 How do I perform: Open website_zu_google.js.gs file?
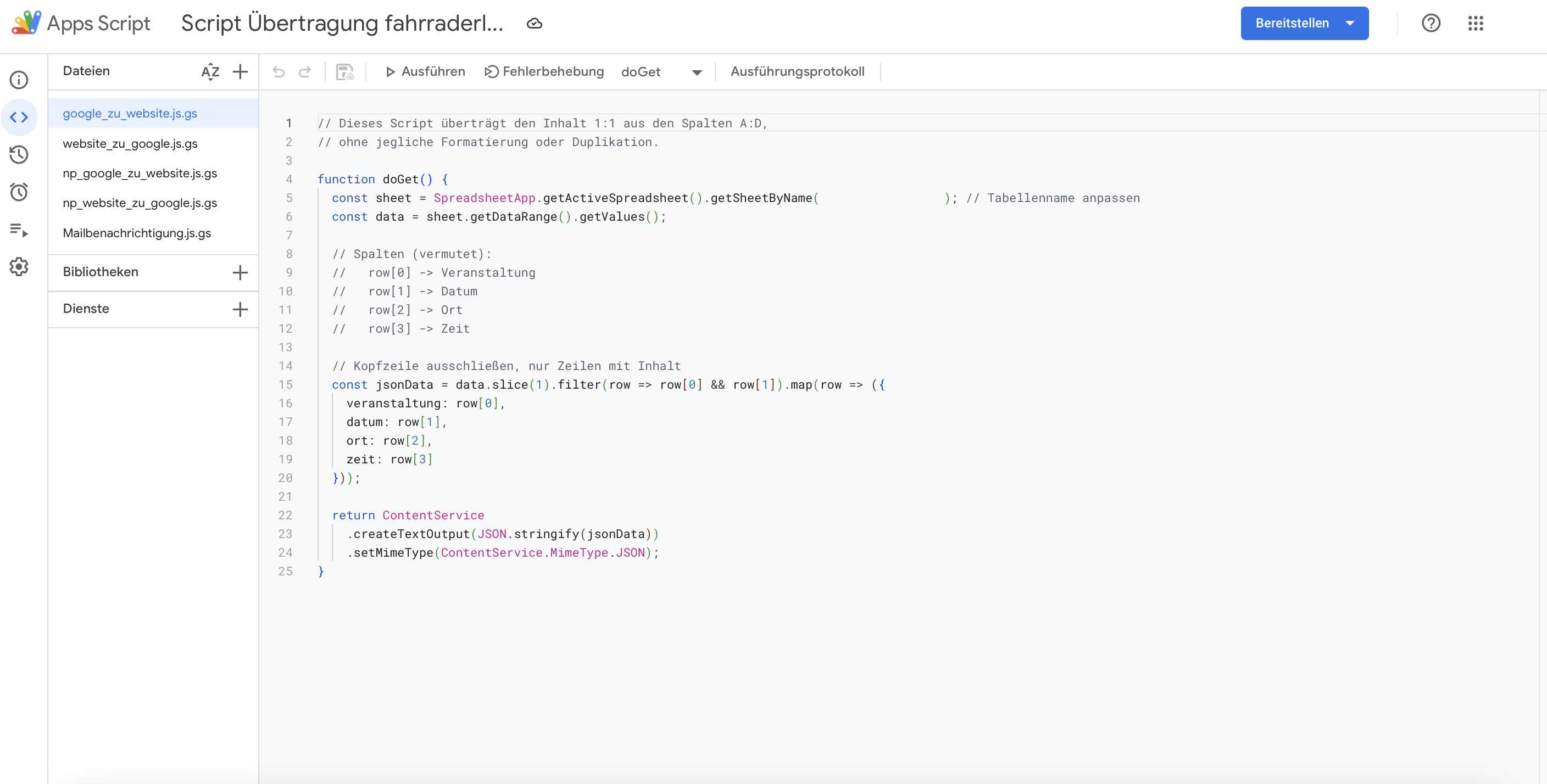(x=130, y=143)
